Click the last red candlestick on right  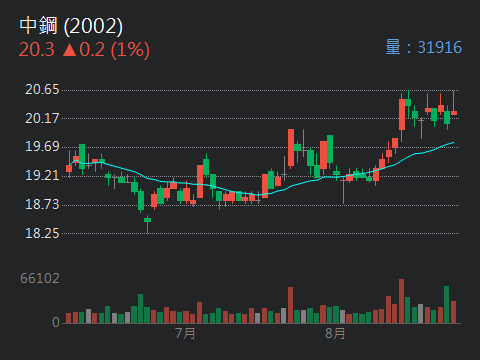(x=454, y=103)
